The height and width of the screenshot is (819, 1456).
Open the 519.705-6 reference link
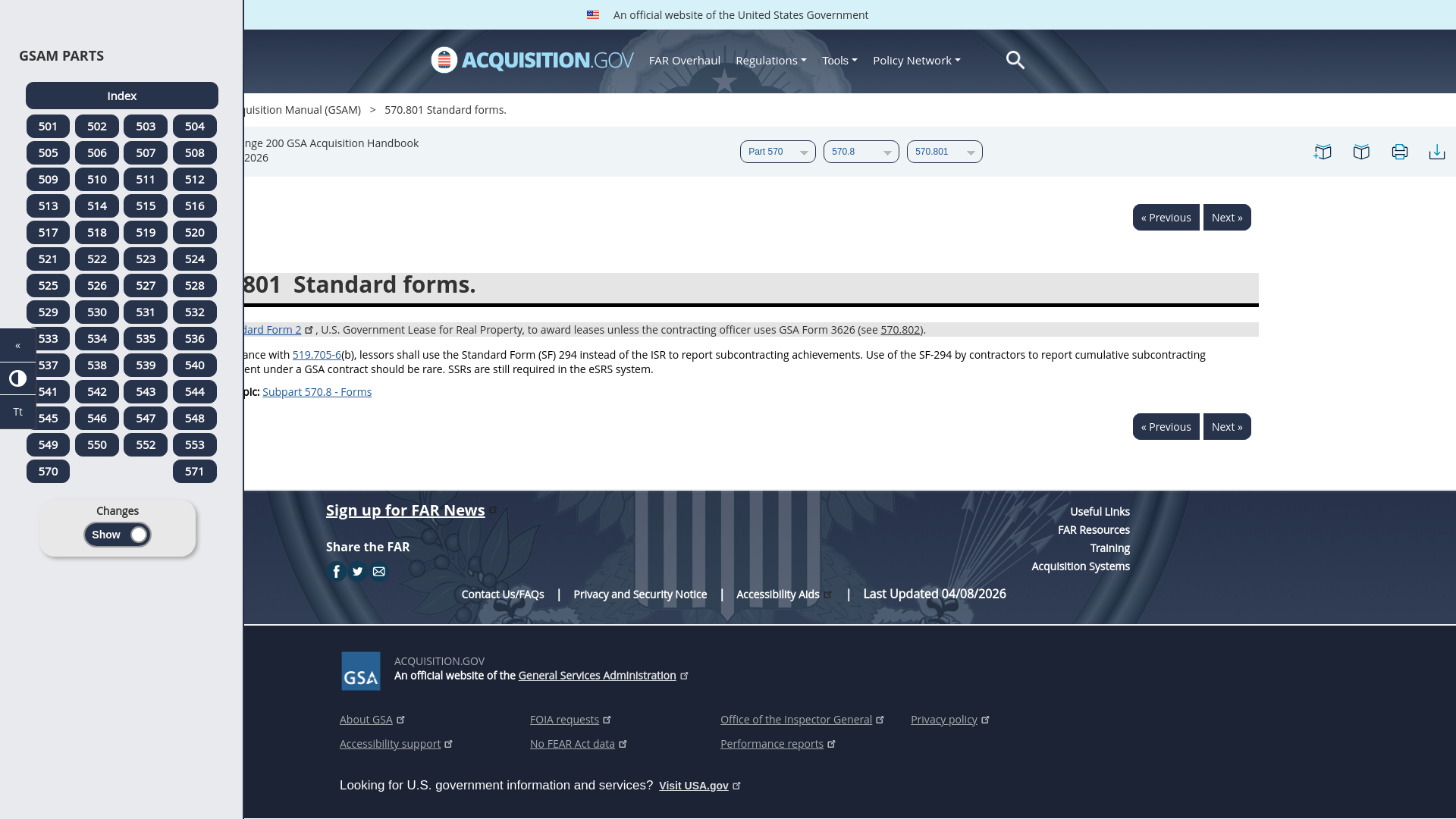[317, 355]
